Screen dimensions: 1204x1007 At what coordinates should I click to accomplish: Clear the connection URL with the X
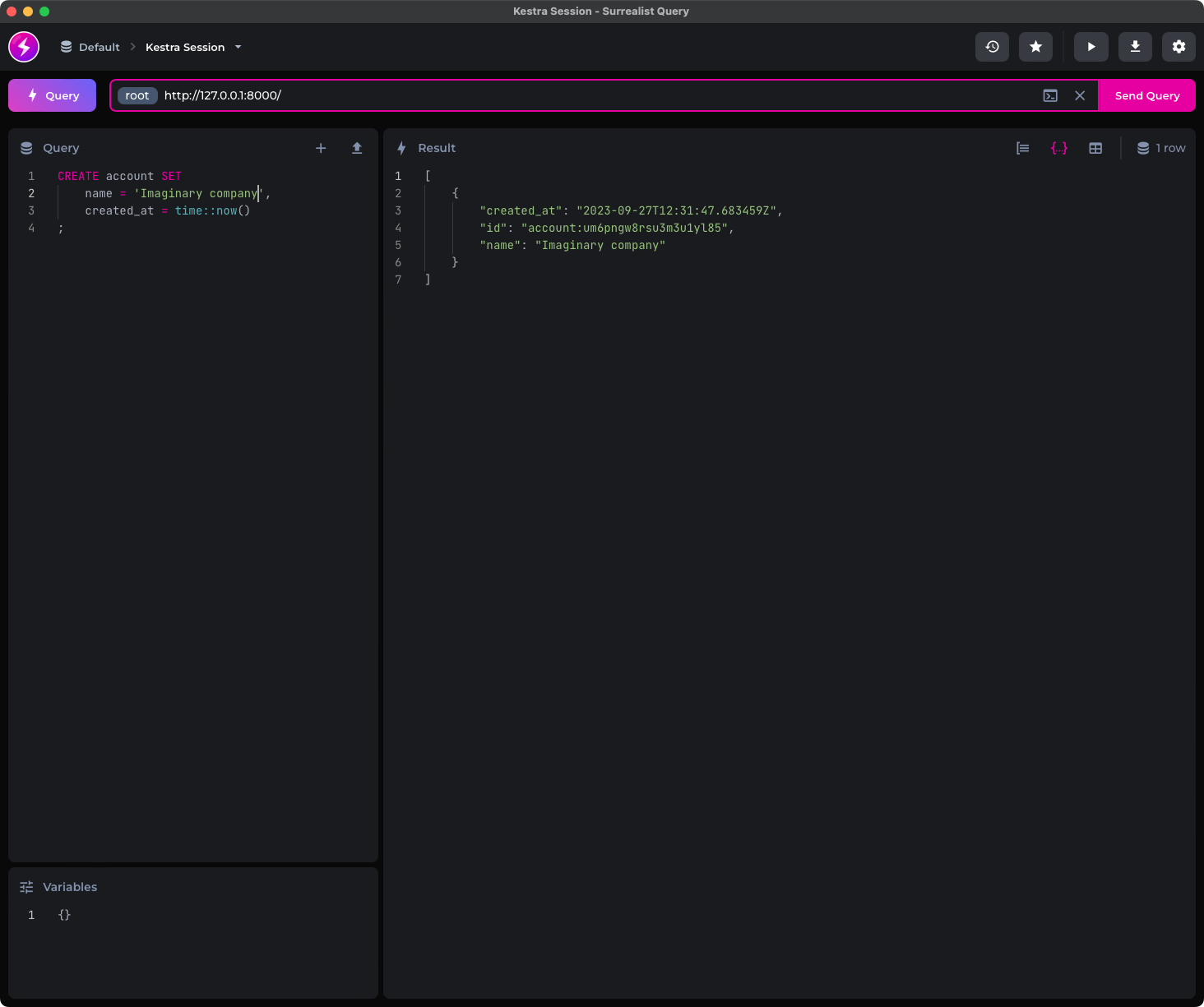[1080, 95]
